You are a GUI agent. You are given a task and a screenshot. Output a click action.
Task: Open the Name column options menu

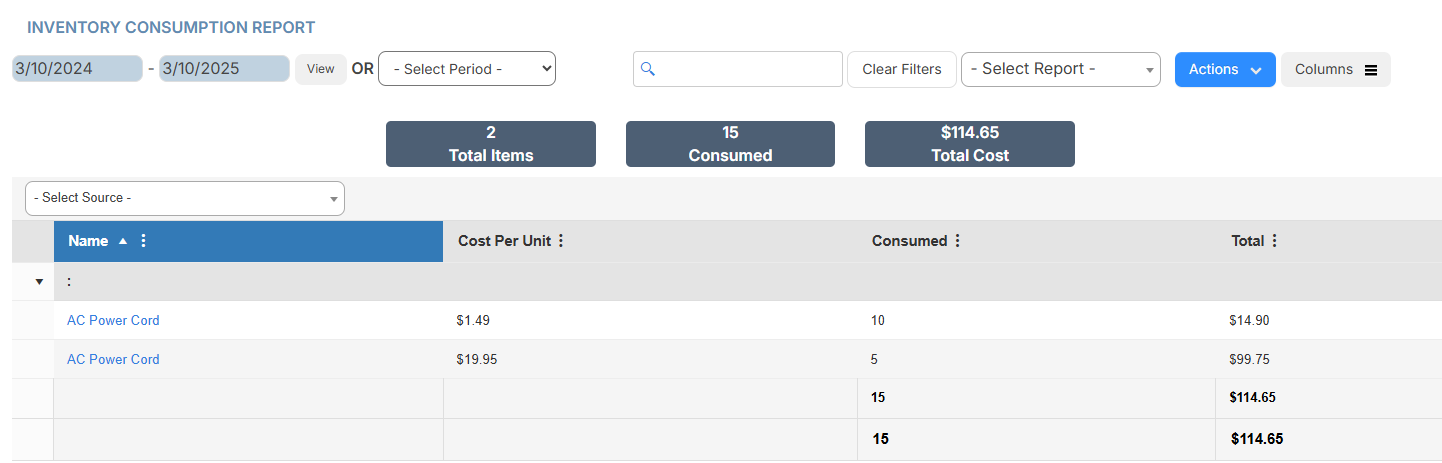point(143,241)
